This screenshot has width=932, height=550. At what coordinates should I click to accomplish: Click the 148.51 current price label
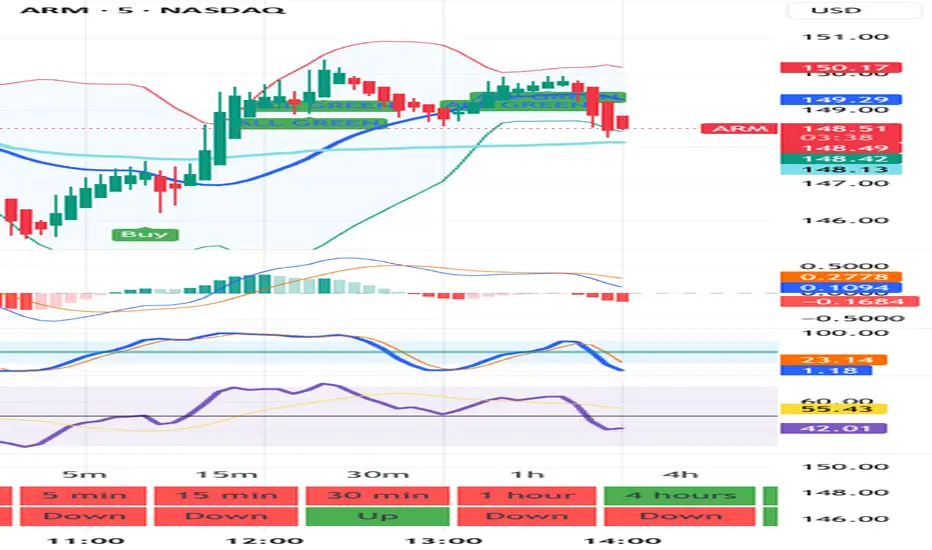pyautogui.click(x=841, y=128)
